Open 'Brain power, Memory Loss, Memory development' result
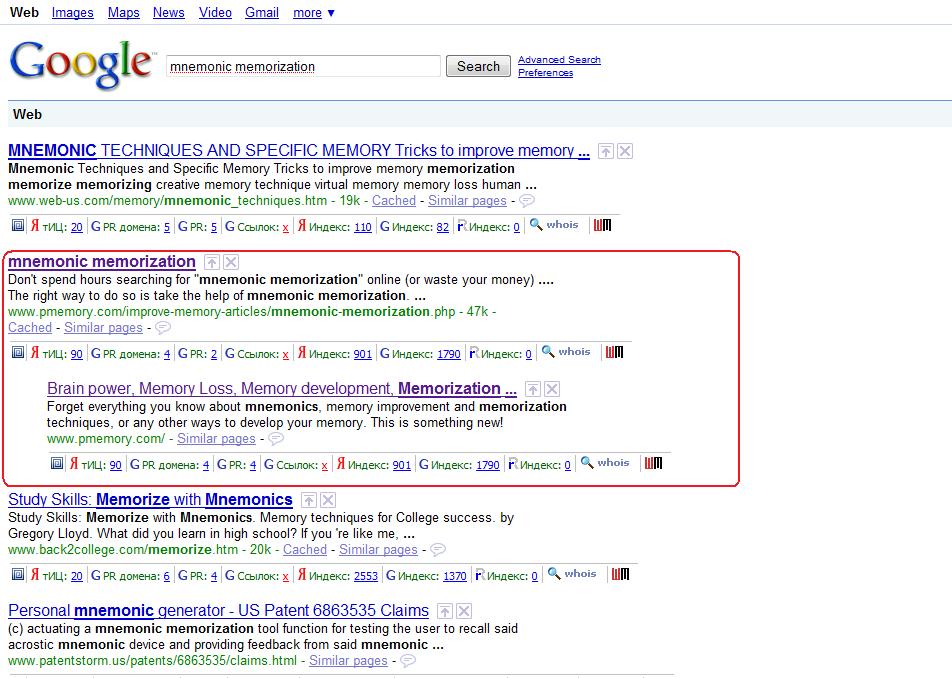The height and width of the screenshot is (678, 952). pyautogui.click(x=282, y=388)
